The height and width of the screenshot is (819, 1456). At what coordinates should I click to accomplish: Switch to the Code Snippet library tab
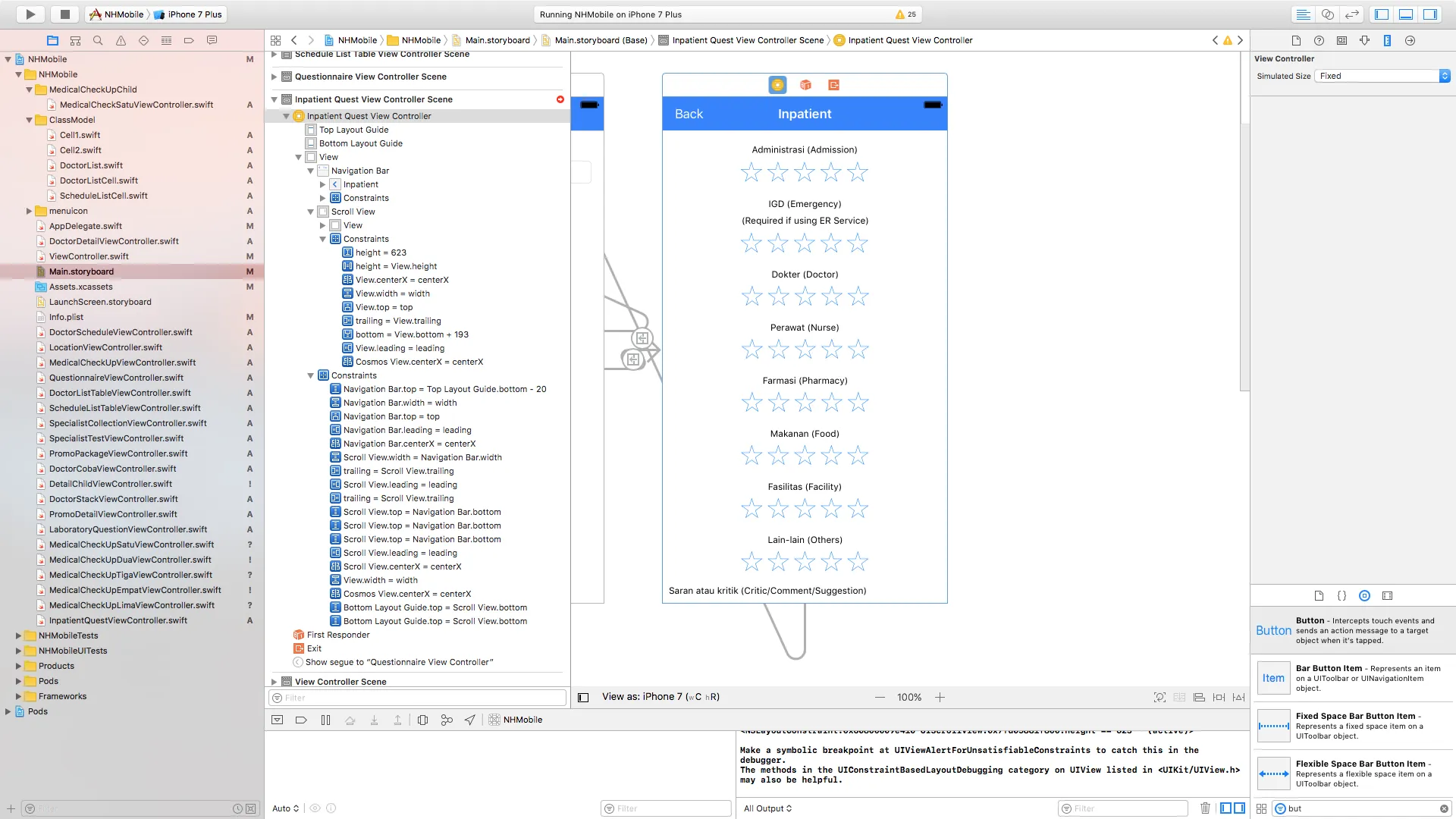[x=1341, y=595]
